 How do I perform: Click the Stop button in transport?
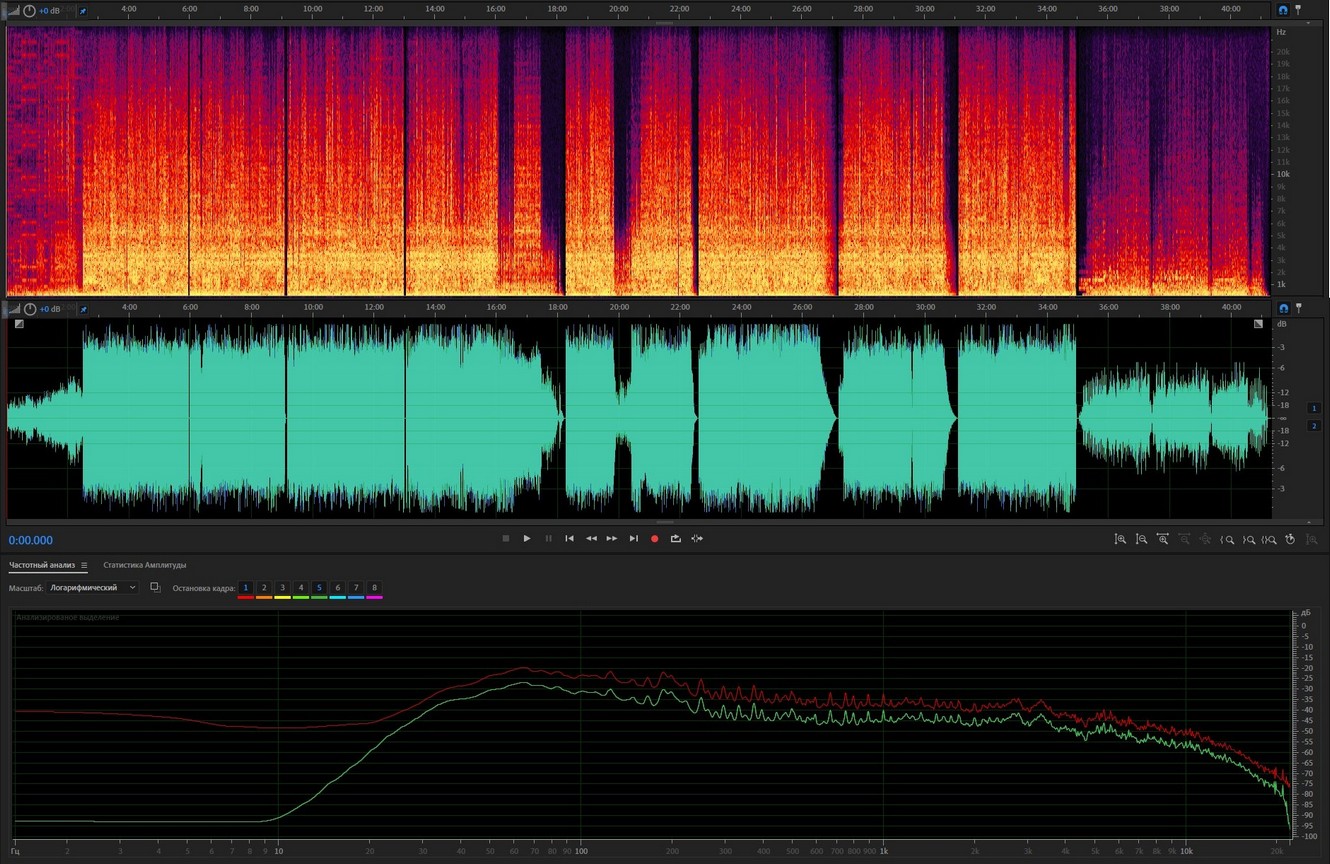click(x=506, y=539)
